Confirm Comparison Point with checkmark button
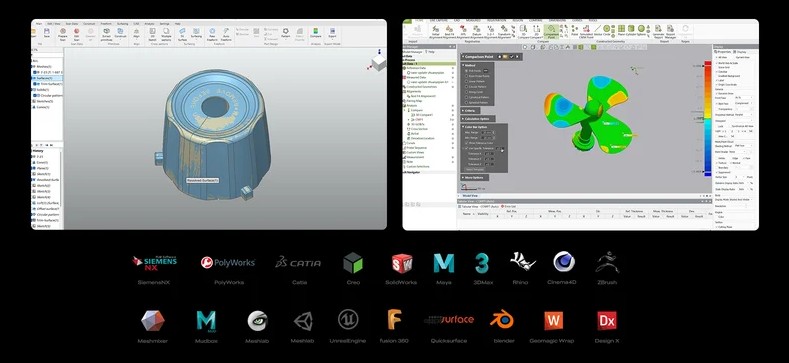 pyautogui.click(x=511, y=57)
